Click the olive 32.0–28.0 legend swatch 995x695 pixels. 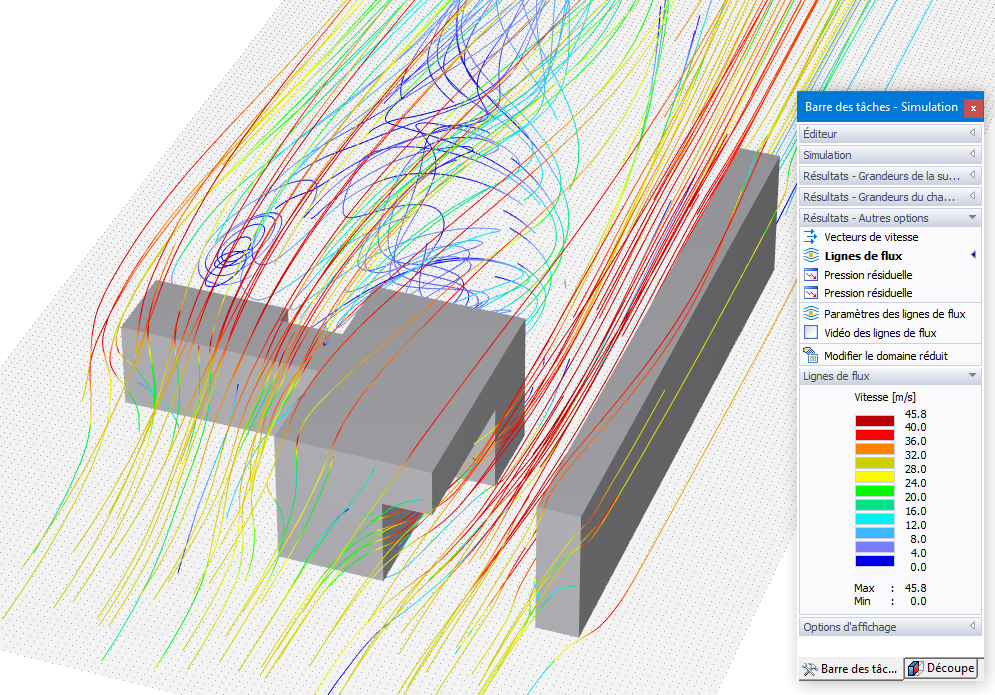874,463
